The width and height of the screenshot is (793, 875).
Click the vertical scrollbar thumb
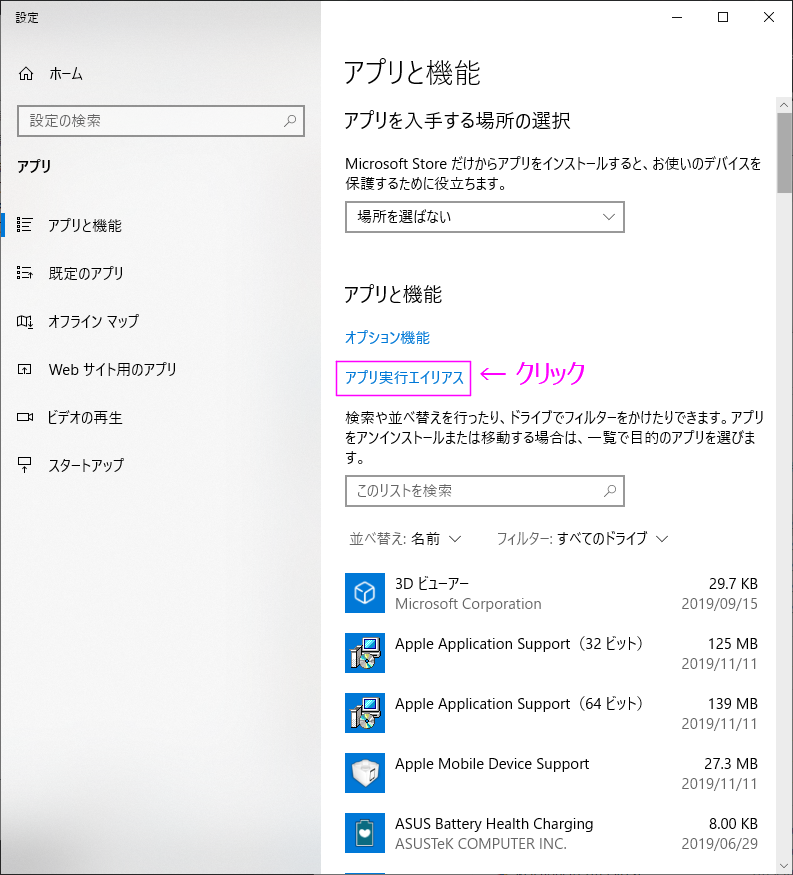coord(784,152)
